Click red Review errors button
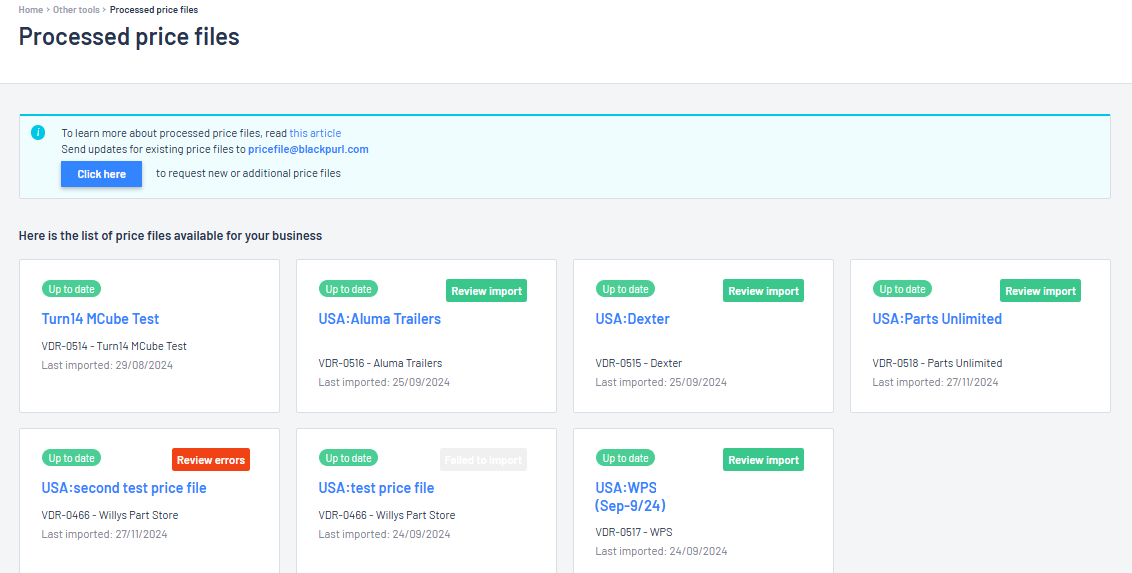This screenshot has height=573, width=1132. [211, 460]
